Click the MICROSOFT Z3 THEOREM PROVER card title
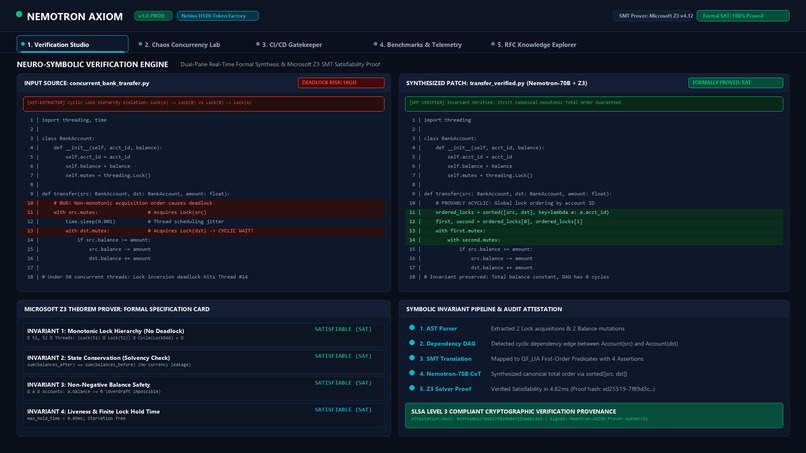 click(x=117, y=309)
